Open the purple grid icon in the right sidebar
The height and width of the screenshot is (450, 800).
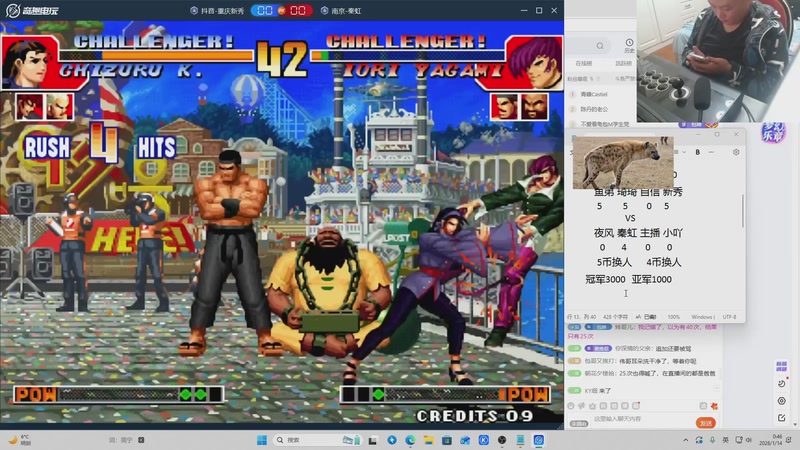click(x=781, y=366)
